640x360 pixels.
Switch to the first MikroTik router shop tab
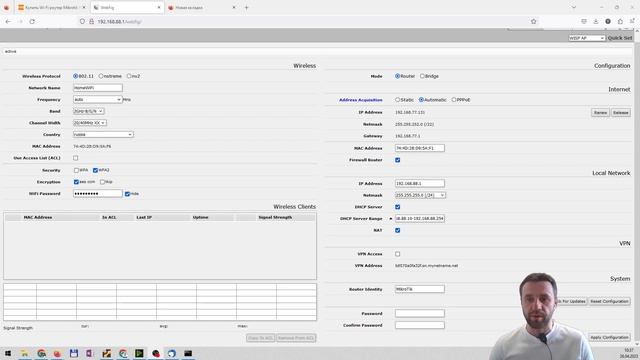click(51, 7)
